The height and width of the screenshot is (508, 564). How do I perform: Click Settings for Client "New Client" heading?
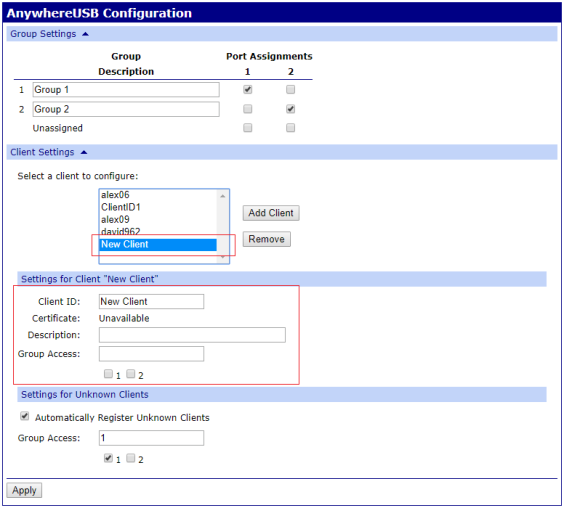90,279
